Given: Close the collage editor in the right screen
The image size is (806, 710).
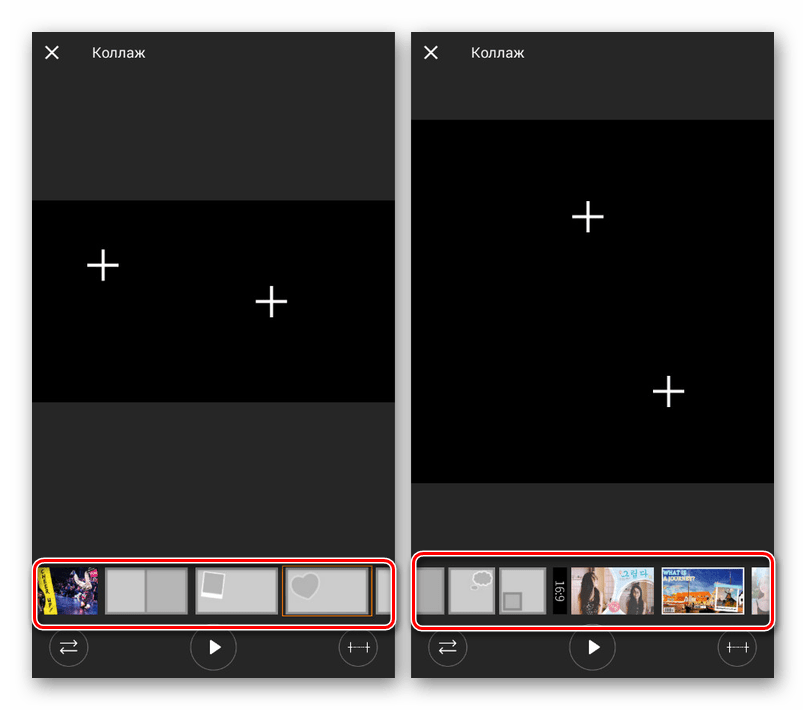Looking at the screenshot, I should point(431,52).
